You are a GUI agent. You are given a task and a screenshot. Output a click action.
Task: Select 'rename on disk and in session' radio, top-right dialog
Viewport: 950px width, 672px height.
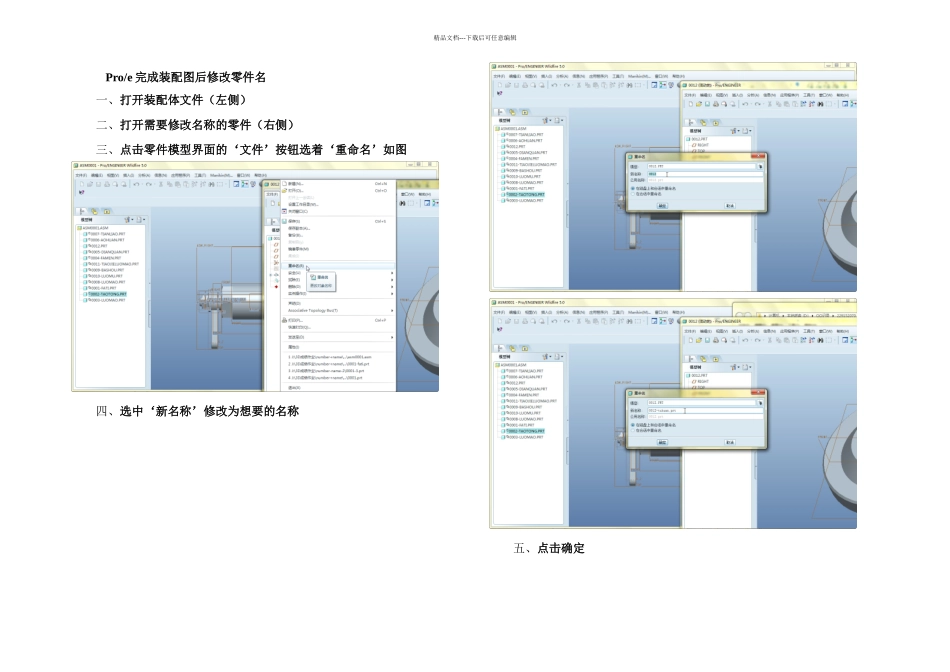coord(633,188)
